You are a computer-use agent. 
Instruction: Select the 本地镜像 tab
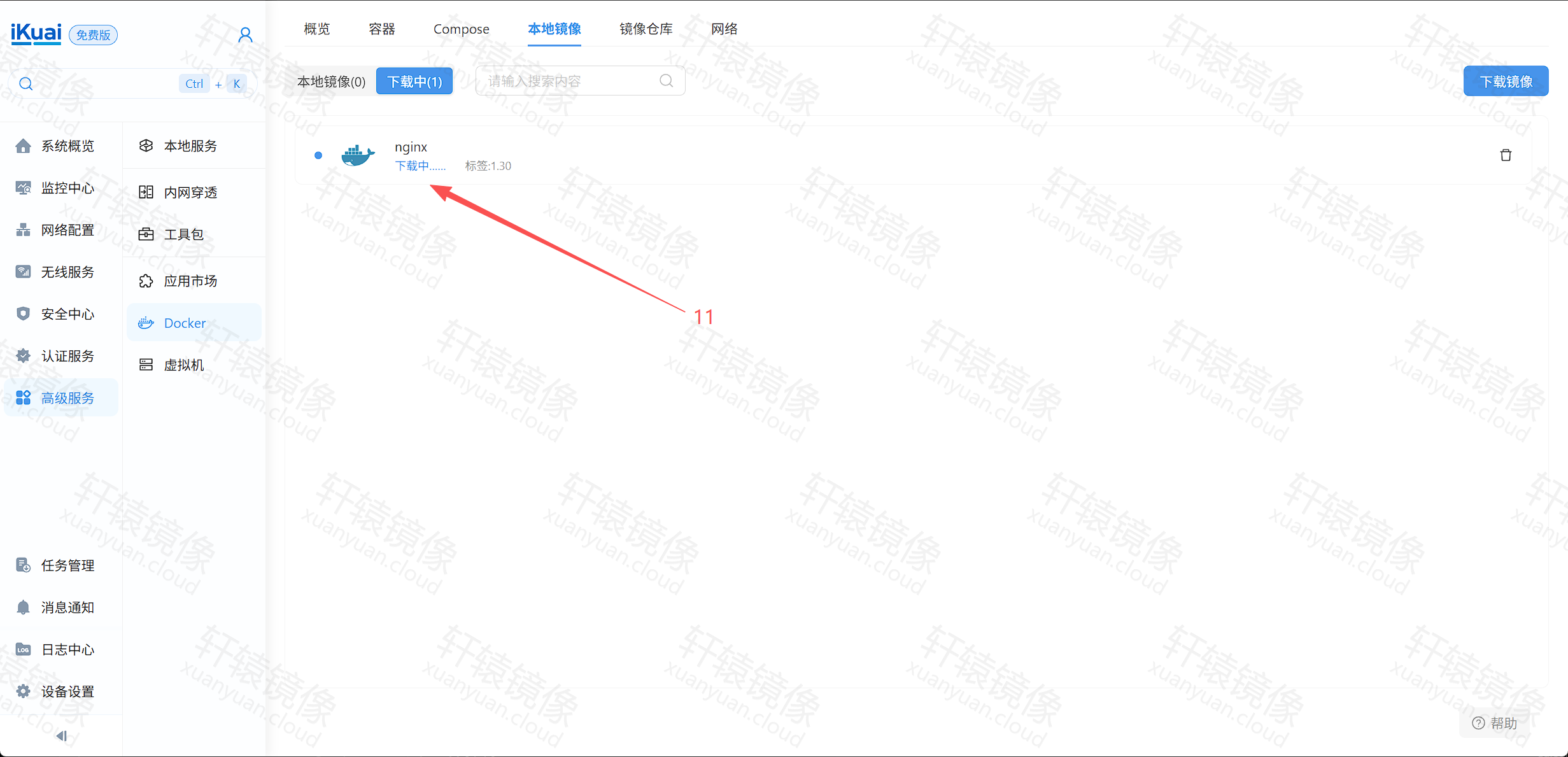(x=554, y=29)
